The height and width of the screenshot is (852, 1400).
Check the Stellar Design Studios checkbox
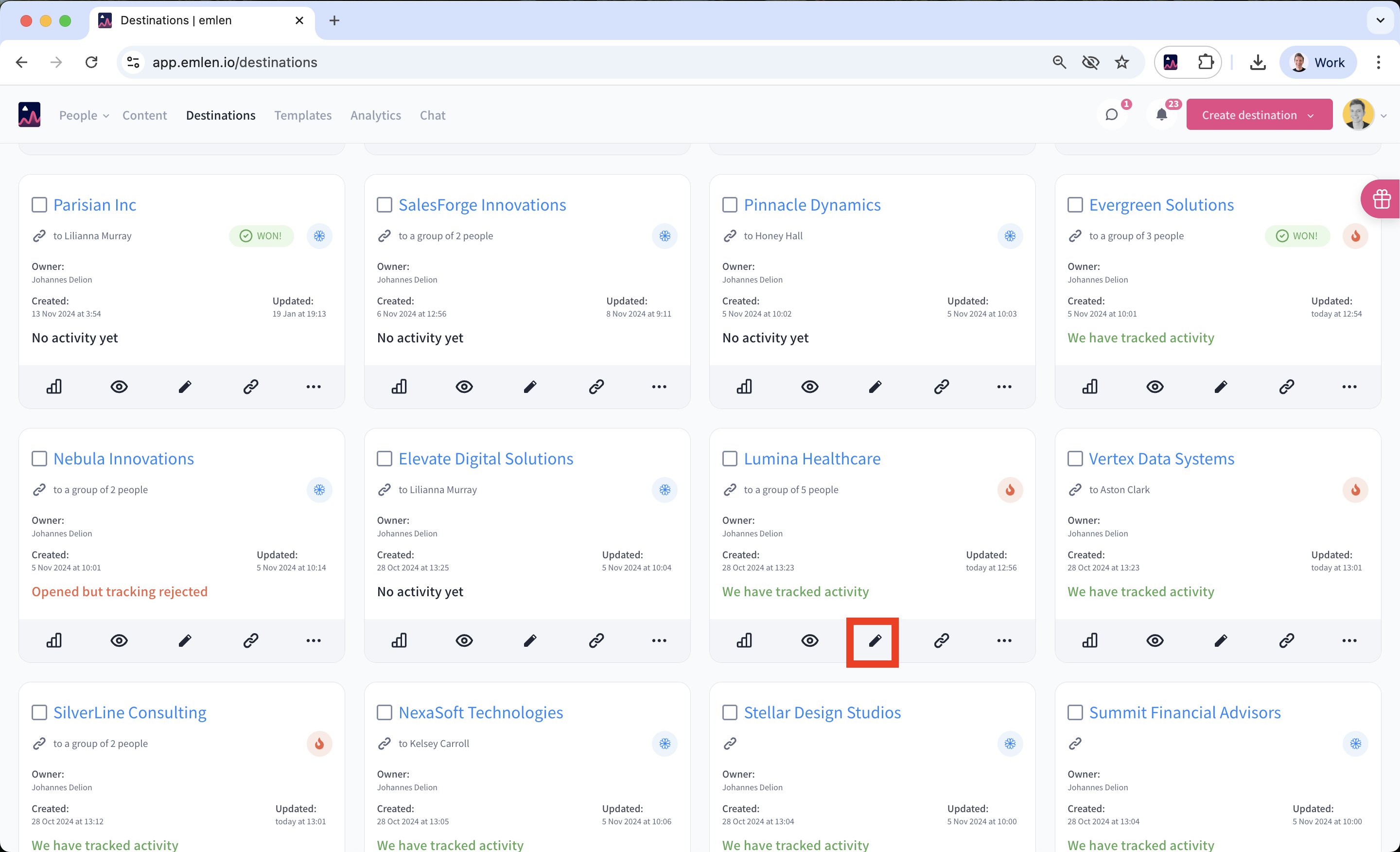730,712
